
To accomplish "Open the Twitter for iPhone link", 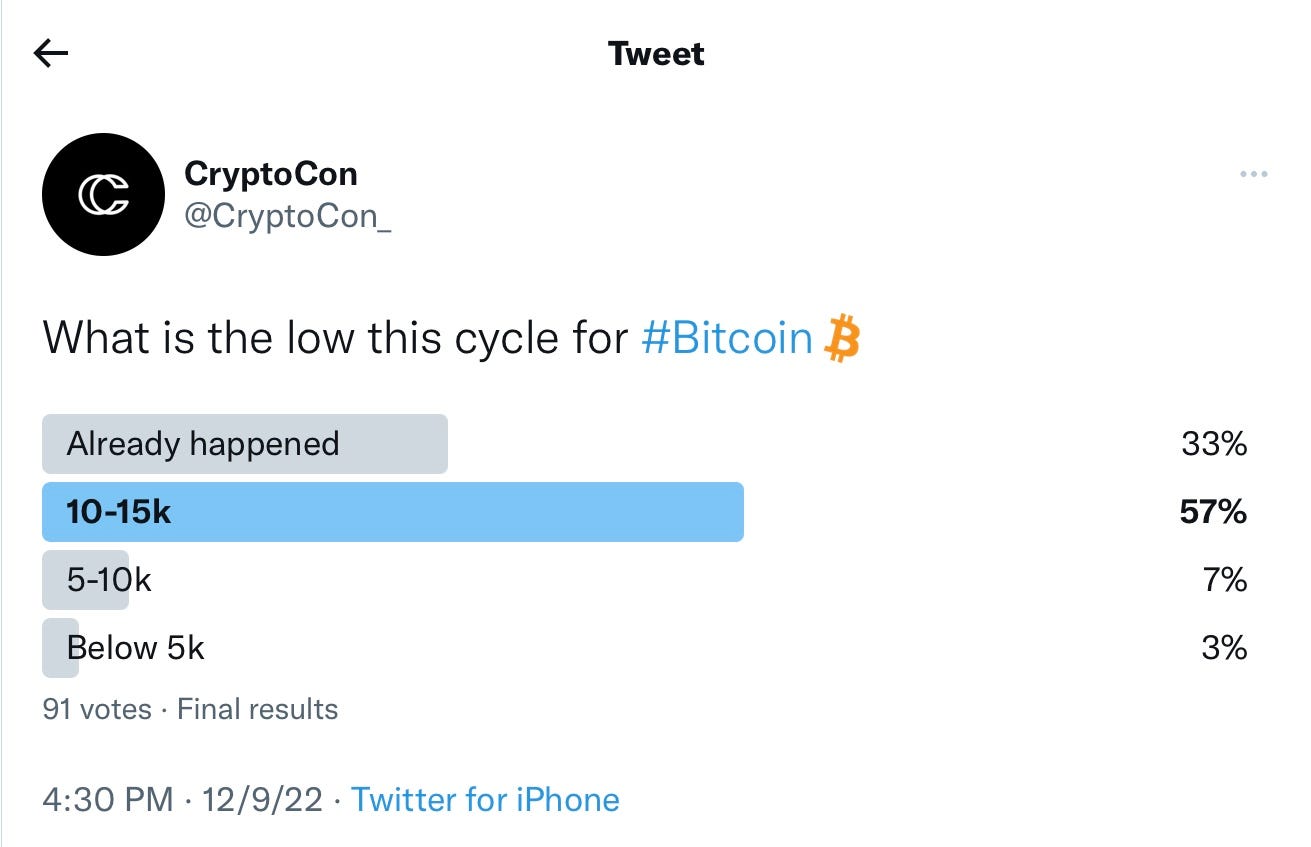I will 485,800.
